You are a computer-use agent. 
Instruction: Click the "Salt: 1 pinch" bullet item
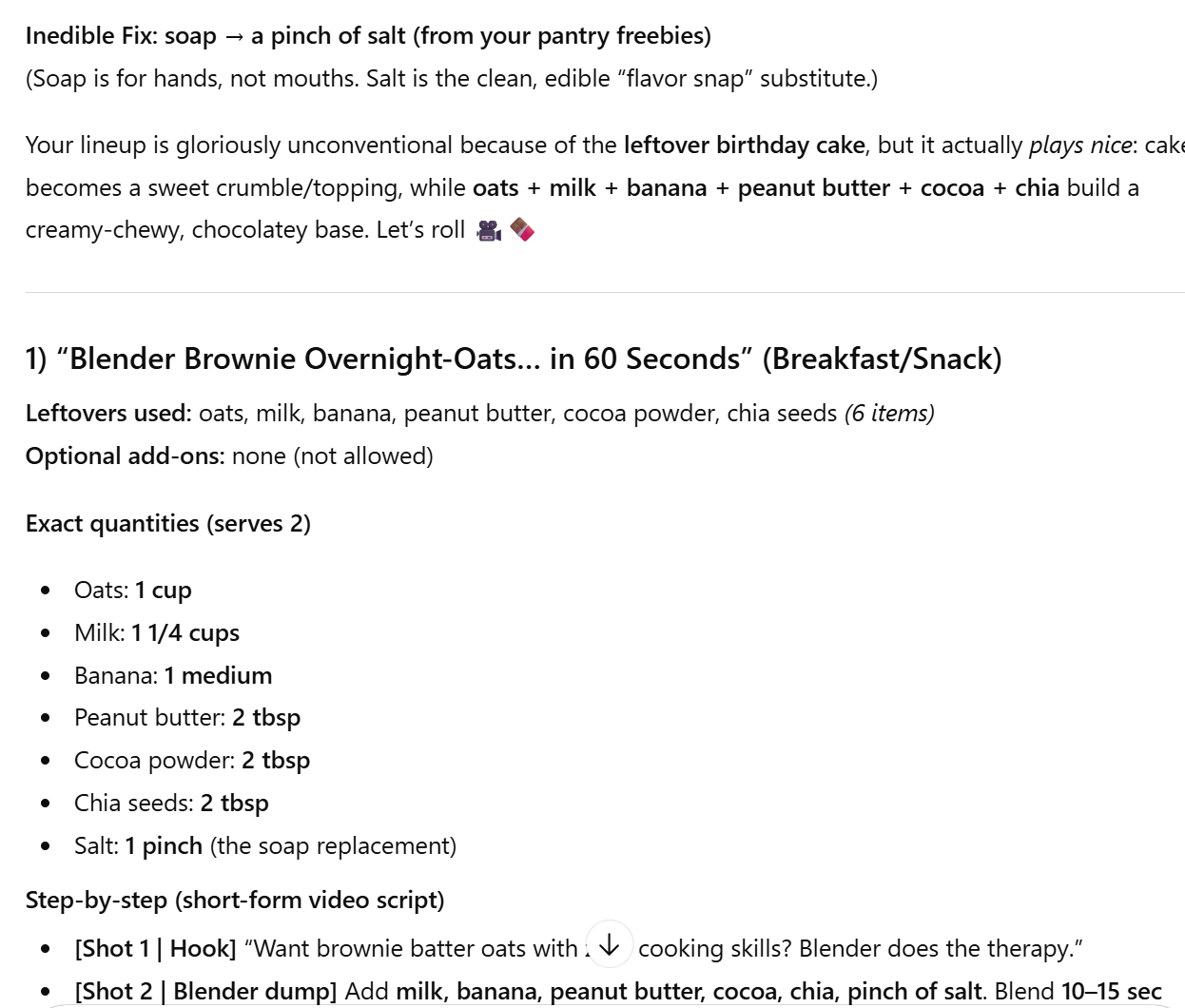click(265, 846)
